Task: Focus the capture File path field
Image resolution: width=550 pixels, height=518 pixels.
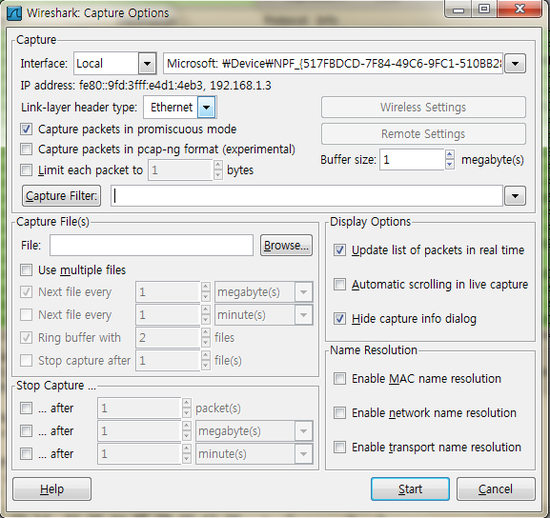Action: click(152, 245)
